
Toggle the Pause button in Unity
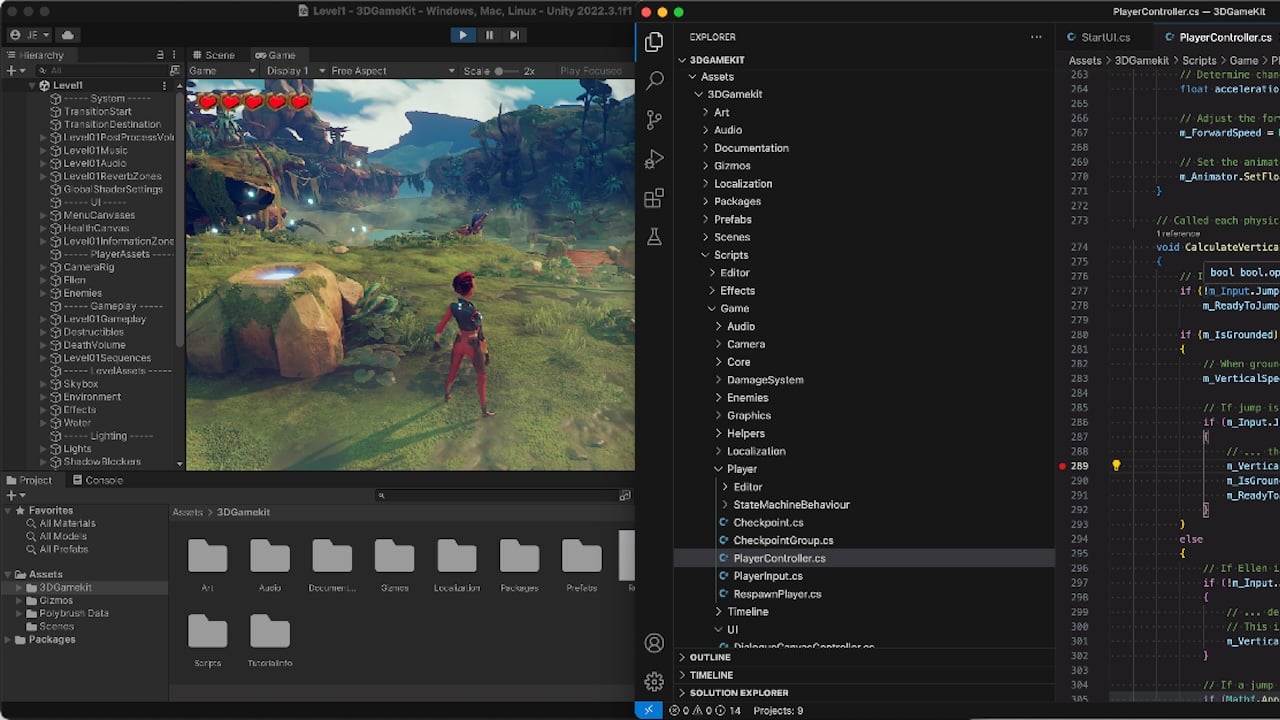click(x=488, y=34)
